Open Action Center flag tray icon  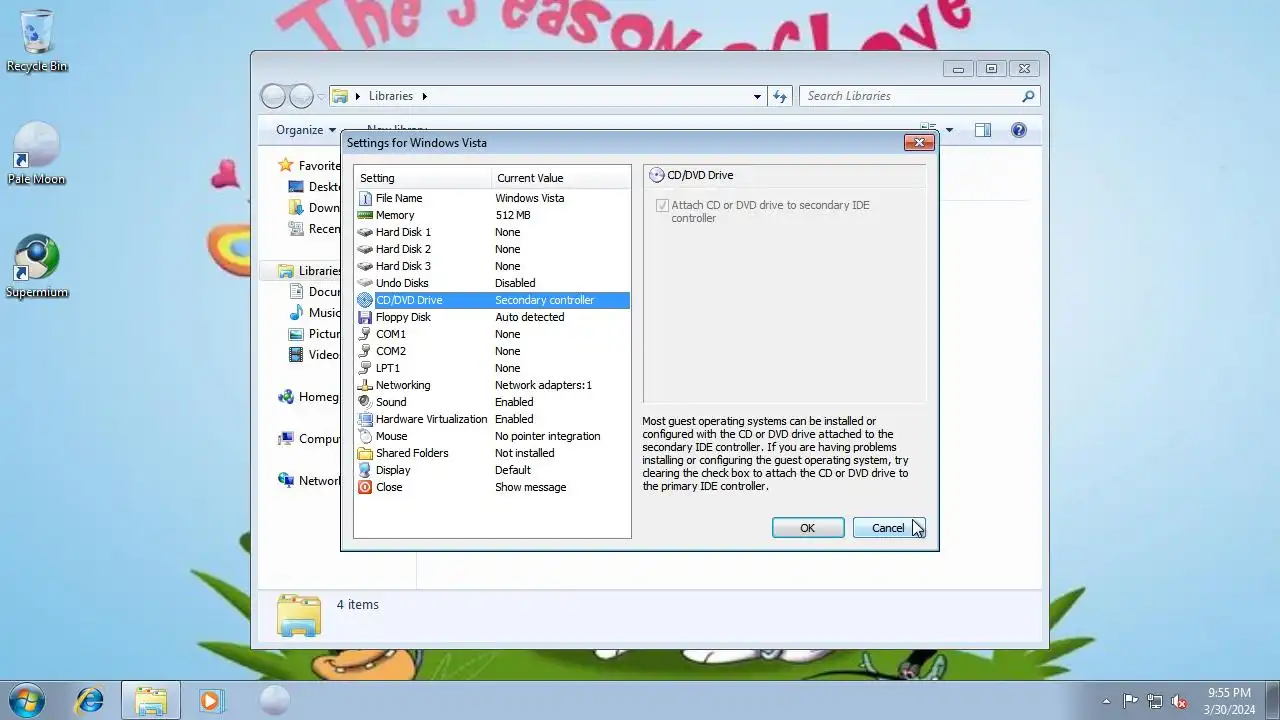1131,701
